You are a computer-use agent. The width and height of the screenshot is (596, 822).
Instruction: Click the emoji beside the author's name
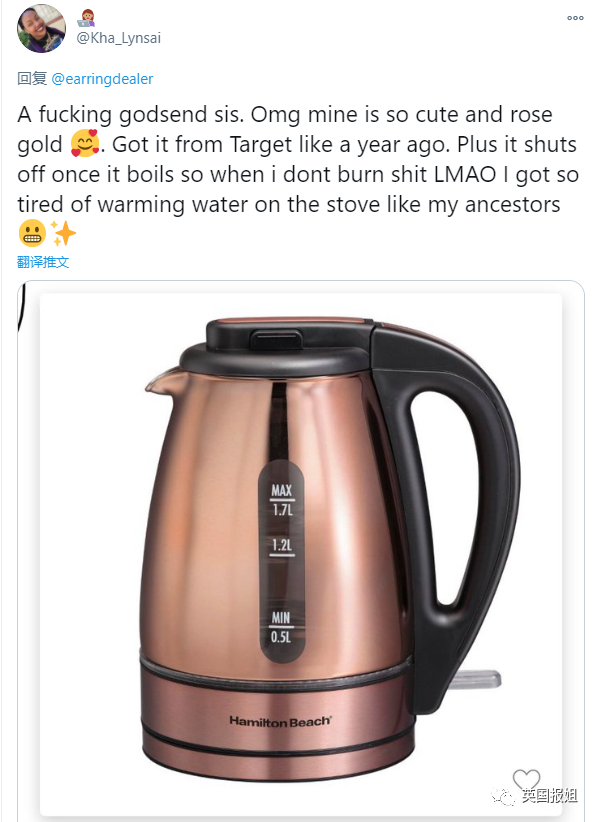[x=86, y=17]
